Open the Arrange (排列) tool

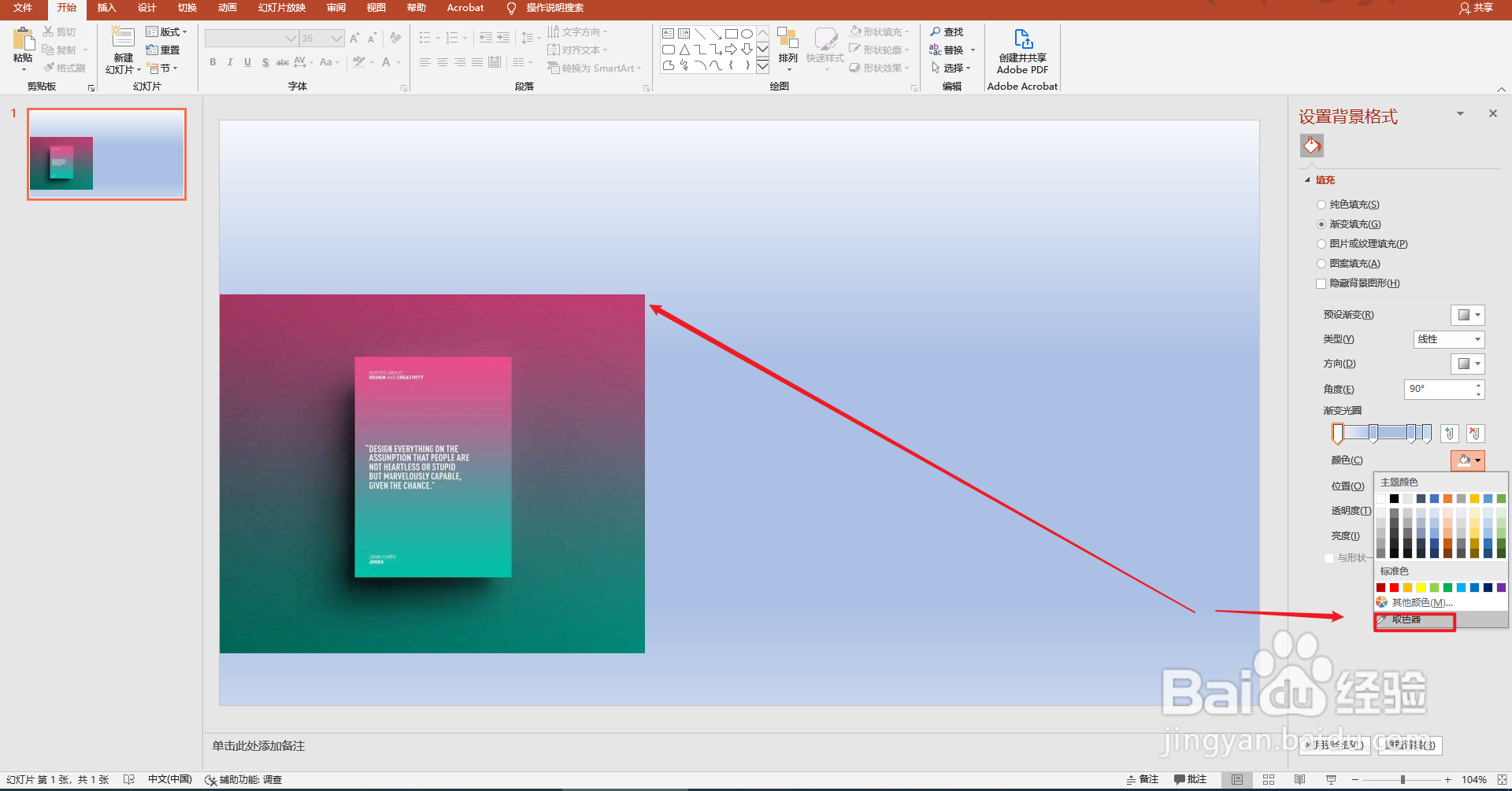tap(787, 47)
